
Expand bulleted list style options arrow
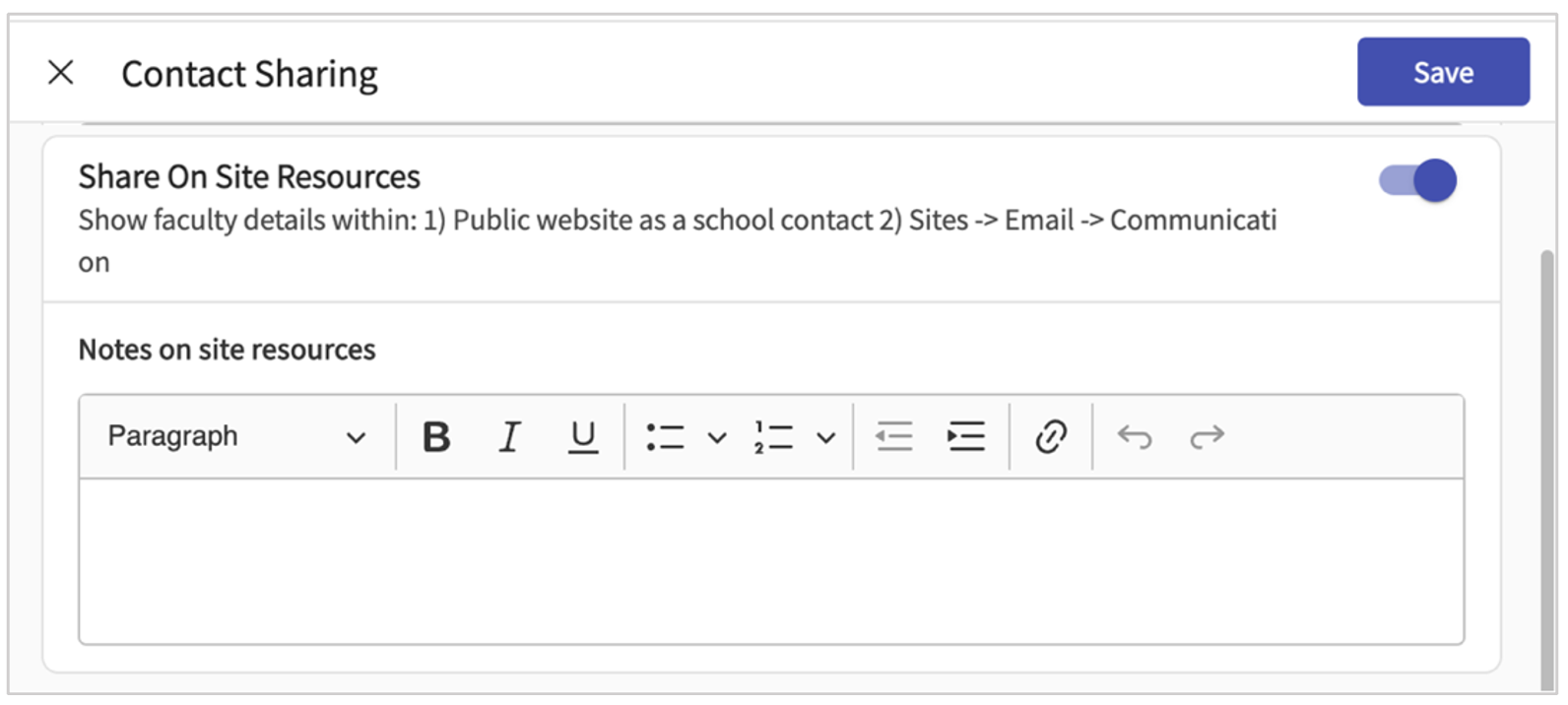coord(717,437)
